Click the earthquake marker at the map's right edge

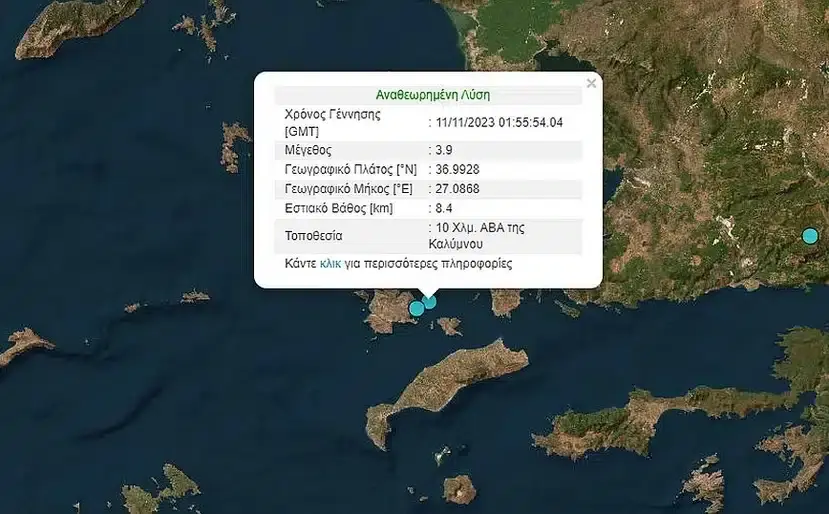[x=810, y=236]
